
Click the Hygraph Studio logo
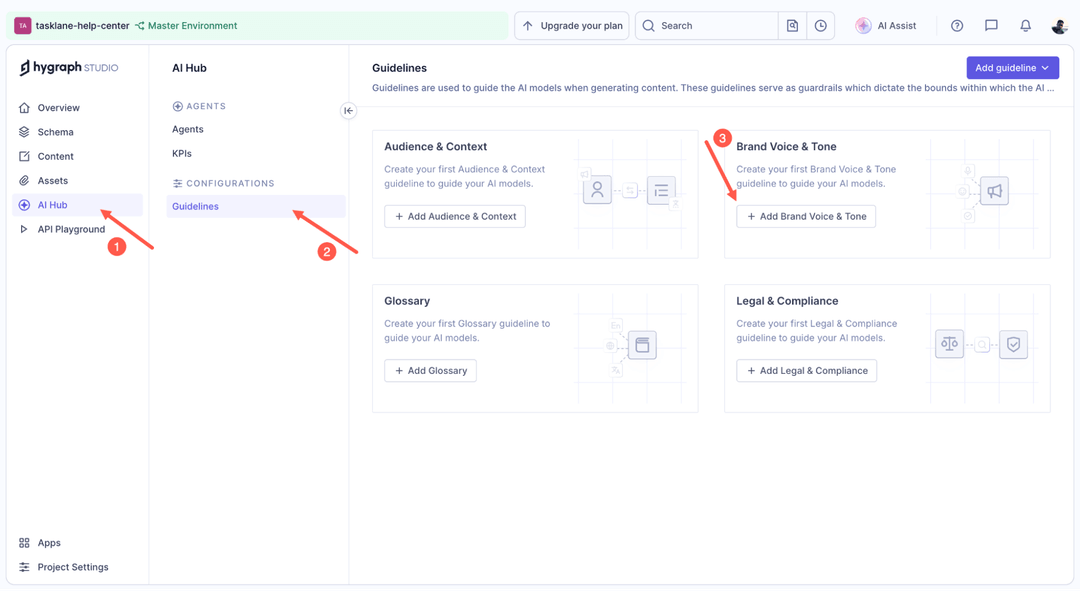pyautogui.click(x=69, y=68)
